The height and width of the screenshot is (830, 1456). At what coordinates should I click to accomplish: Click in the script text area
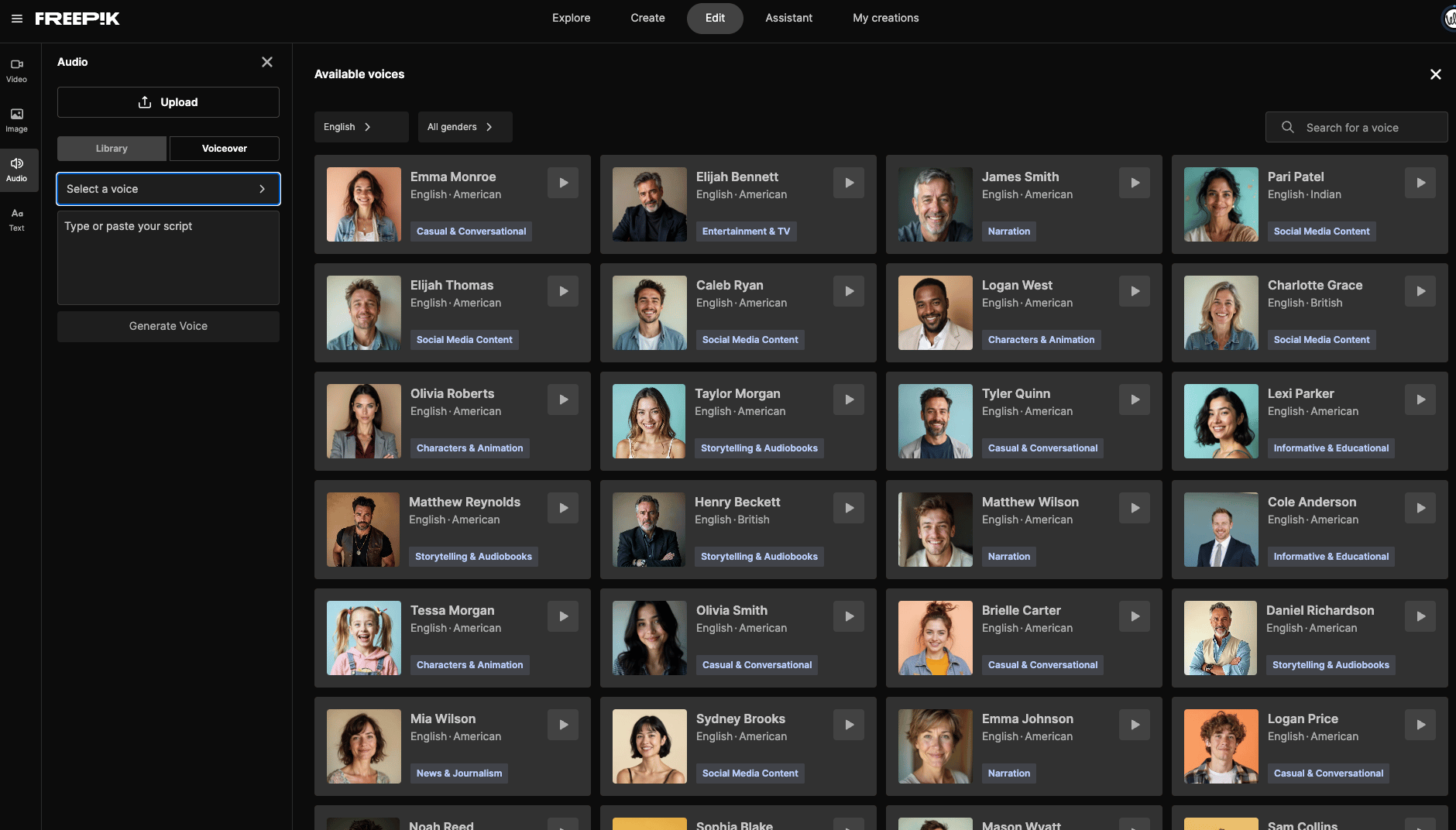pyautogui.click(x=168, y=258)
